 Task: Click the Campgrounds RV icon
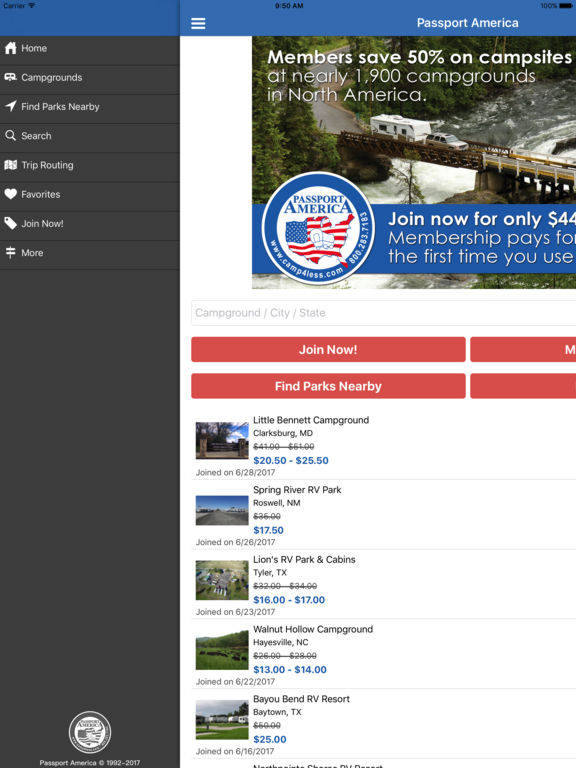[10, 77]
